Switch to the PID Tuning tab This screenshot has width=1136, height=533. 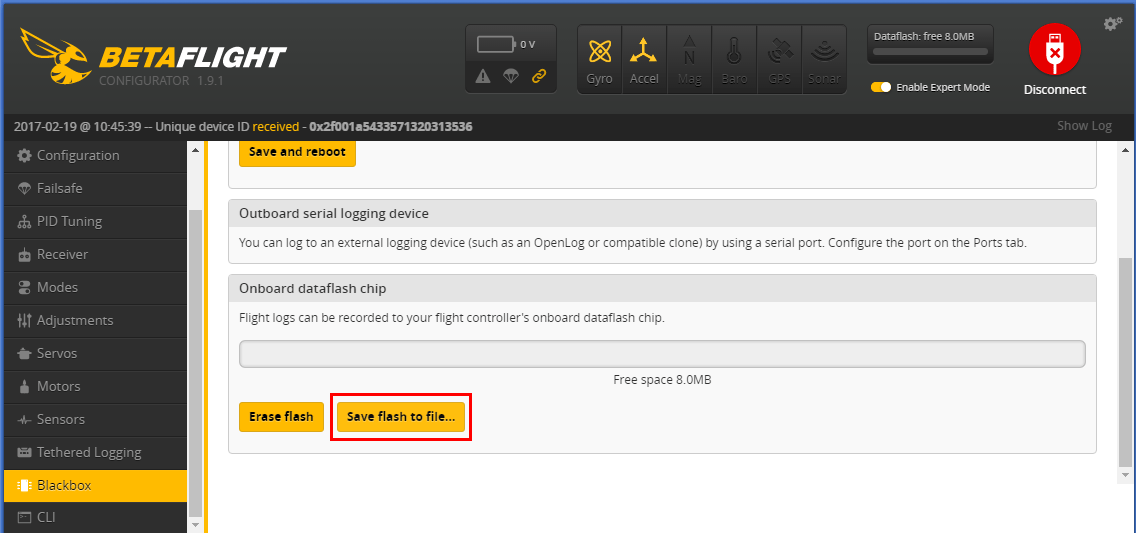[95, 221]
